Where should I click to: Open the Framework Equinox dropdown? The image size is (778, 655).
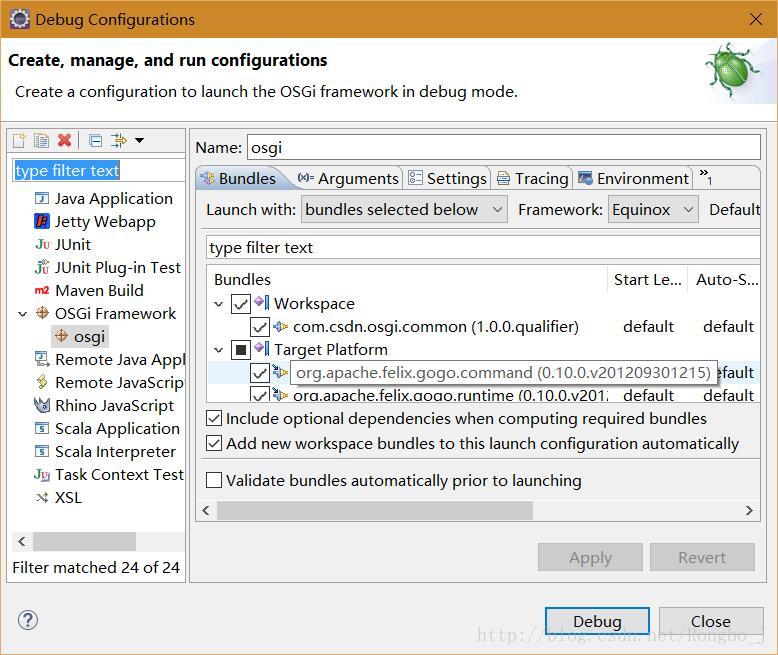653,209
